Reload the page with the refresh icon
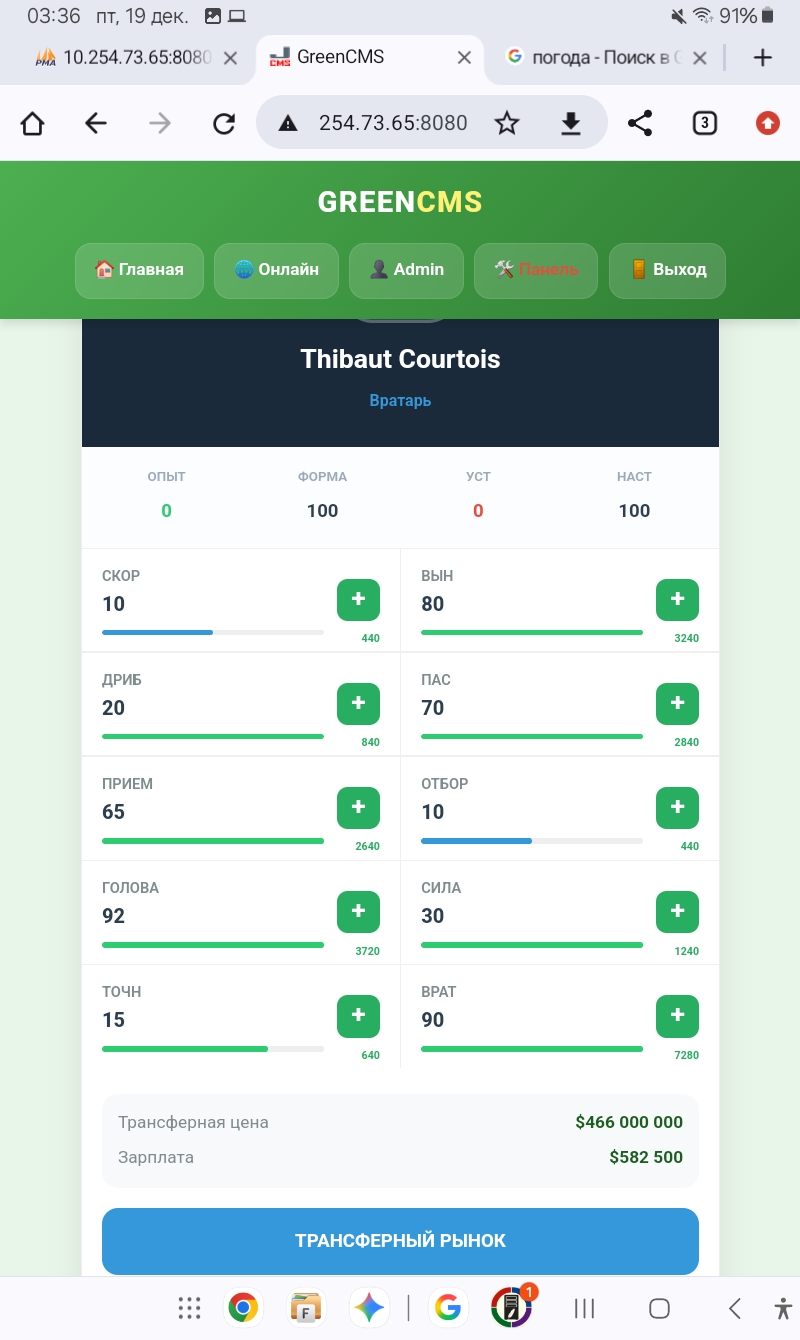 224,123
